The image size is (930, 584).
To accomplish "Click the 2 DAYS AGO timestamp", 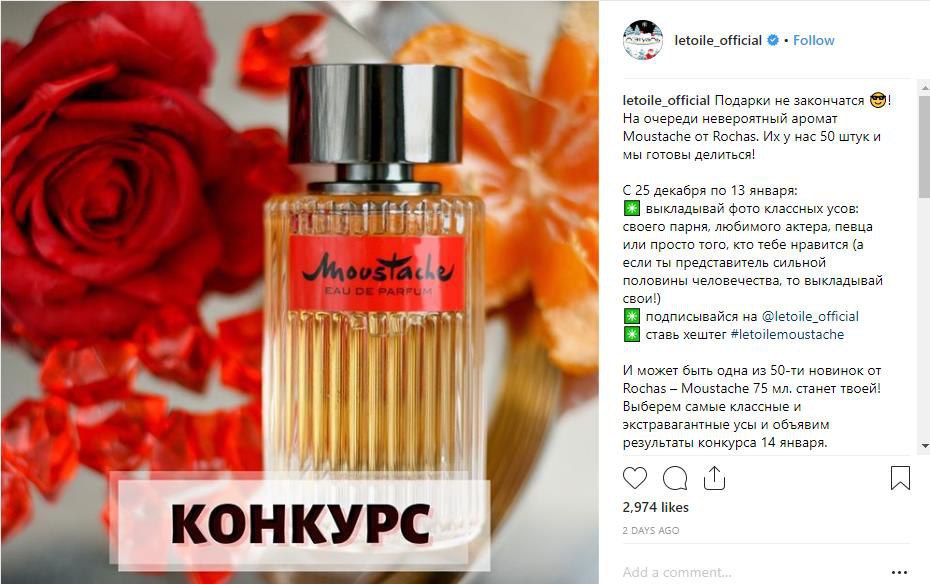I will pyautogui.click(x=651, y=531).
